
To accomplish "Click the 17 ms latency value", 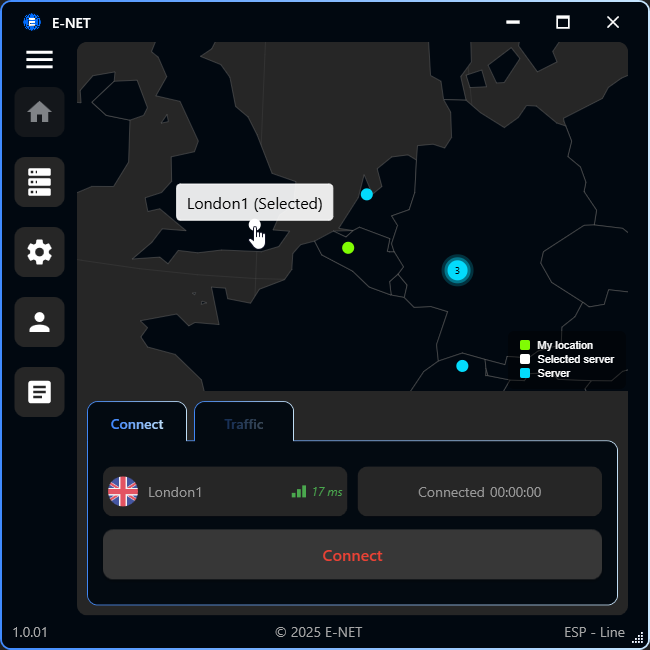I will 327,492.
